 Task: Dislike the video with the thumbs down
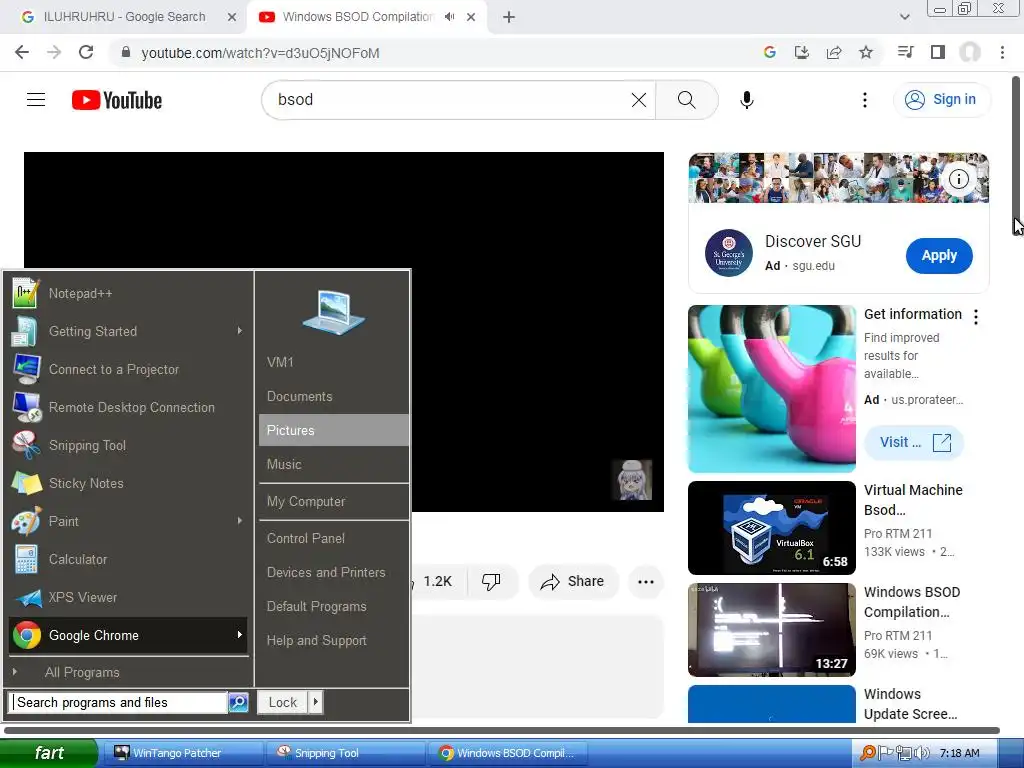tap(491, 581)
